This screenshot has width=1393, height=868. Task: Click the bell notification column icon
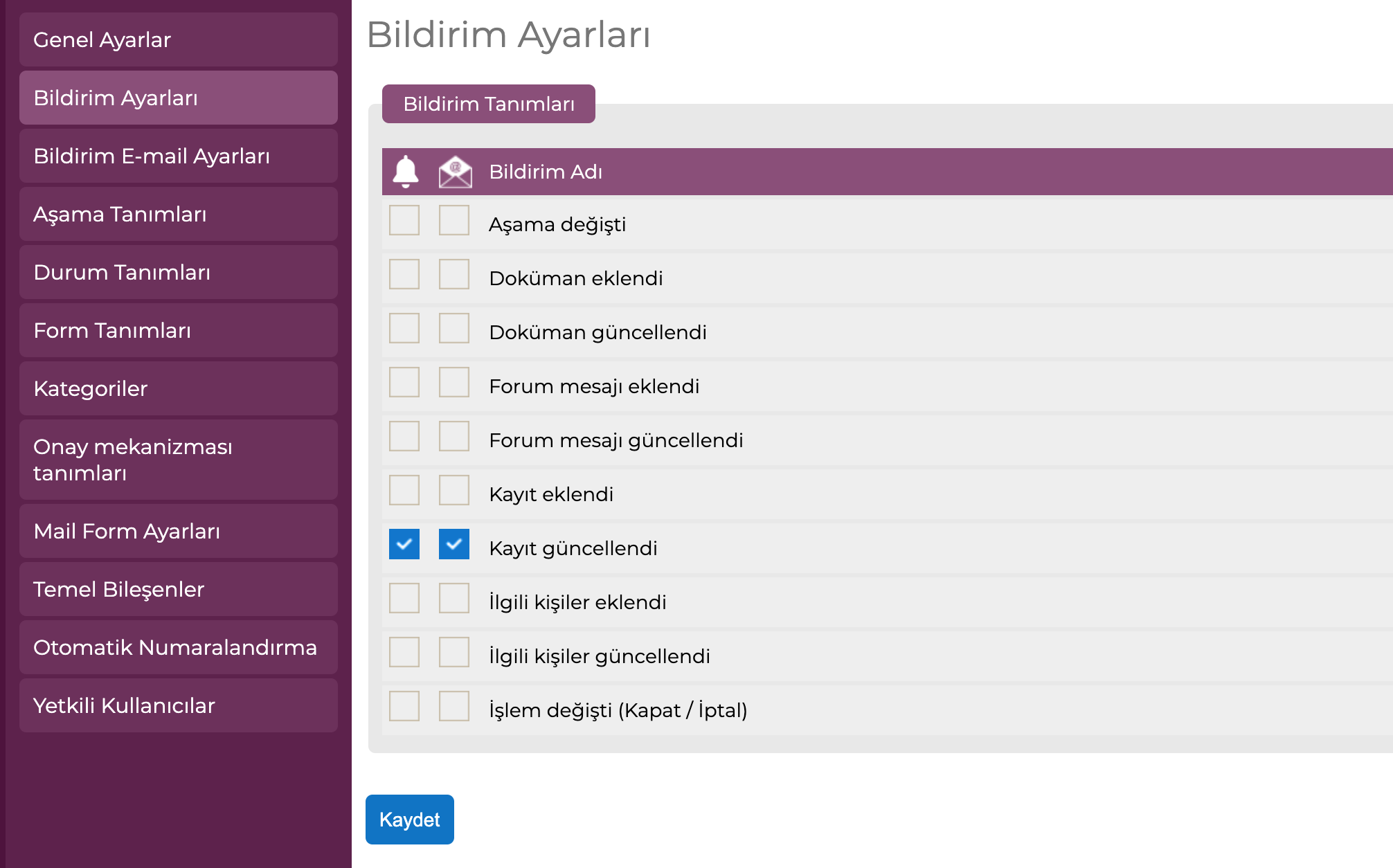[406, 172]
